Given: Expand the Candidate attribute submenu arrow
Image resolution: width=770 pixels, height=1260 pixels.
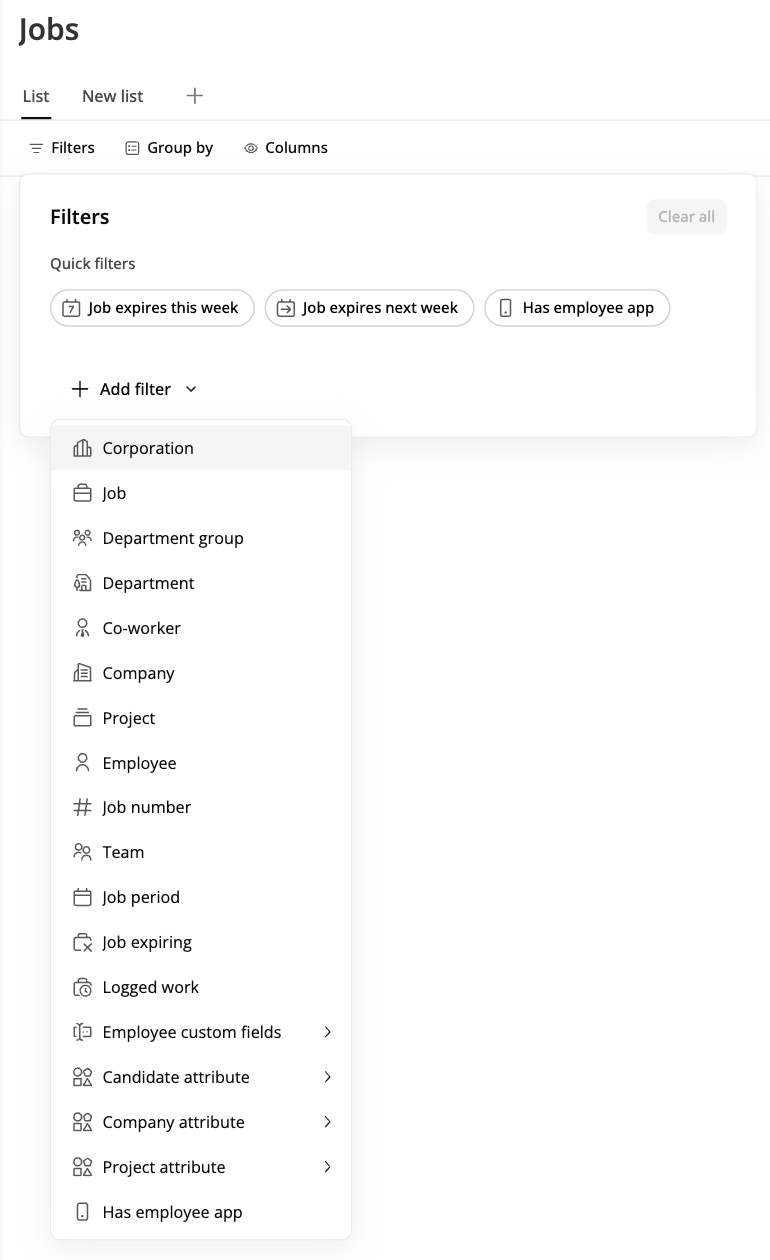Looking at the screenshot, I should [327, 1077].
